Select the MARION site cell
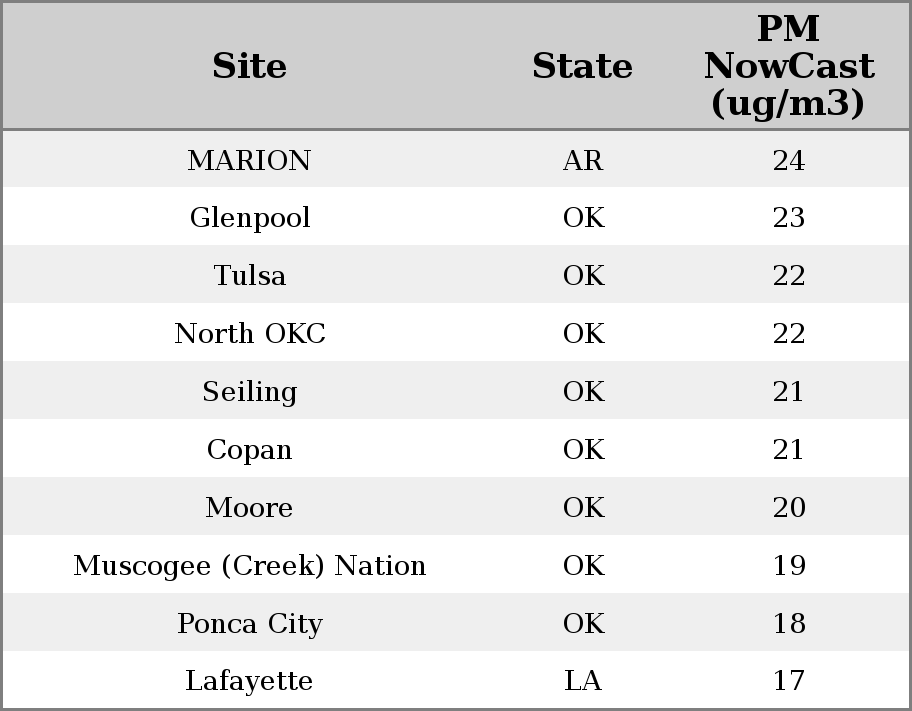This screenshot has height=711, width=912. 249,160
